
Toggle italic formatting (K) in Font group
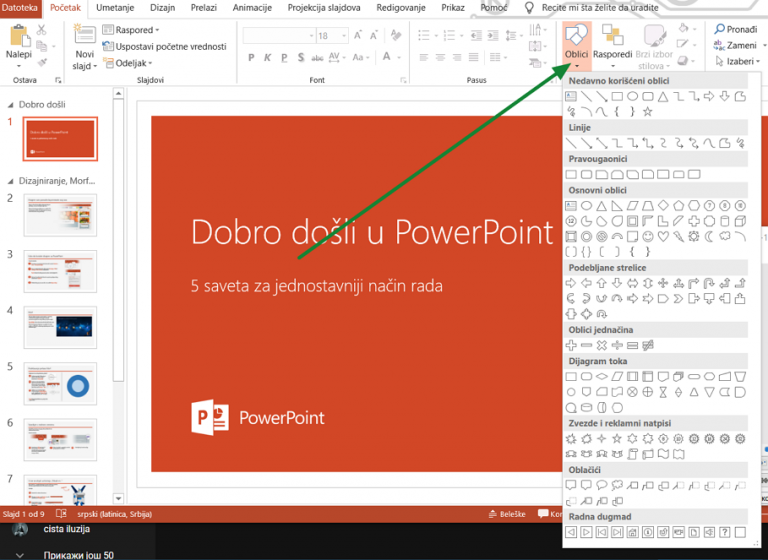coord(265,57)
